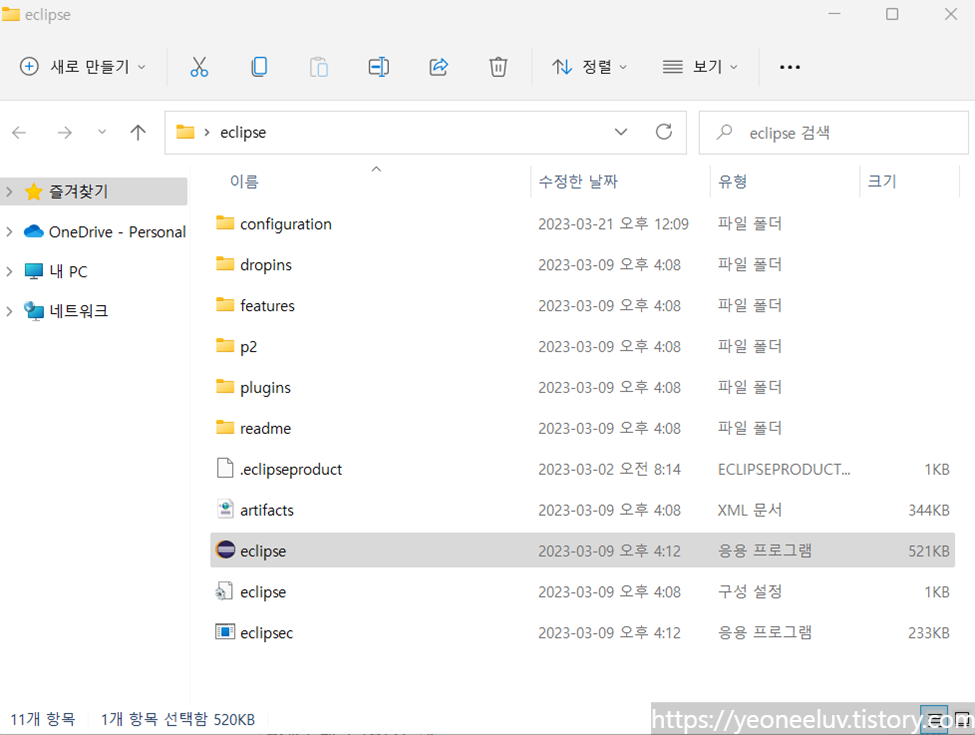Select the dropins folder name
This screenshot has width=975, height=735.
(266, 265)
